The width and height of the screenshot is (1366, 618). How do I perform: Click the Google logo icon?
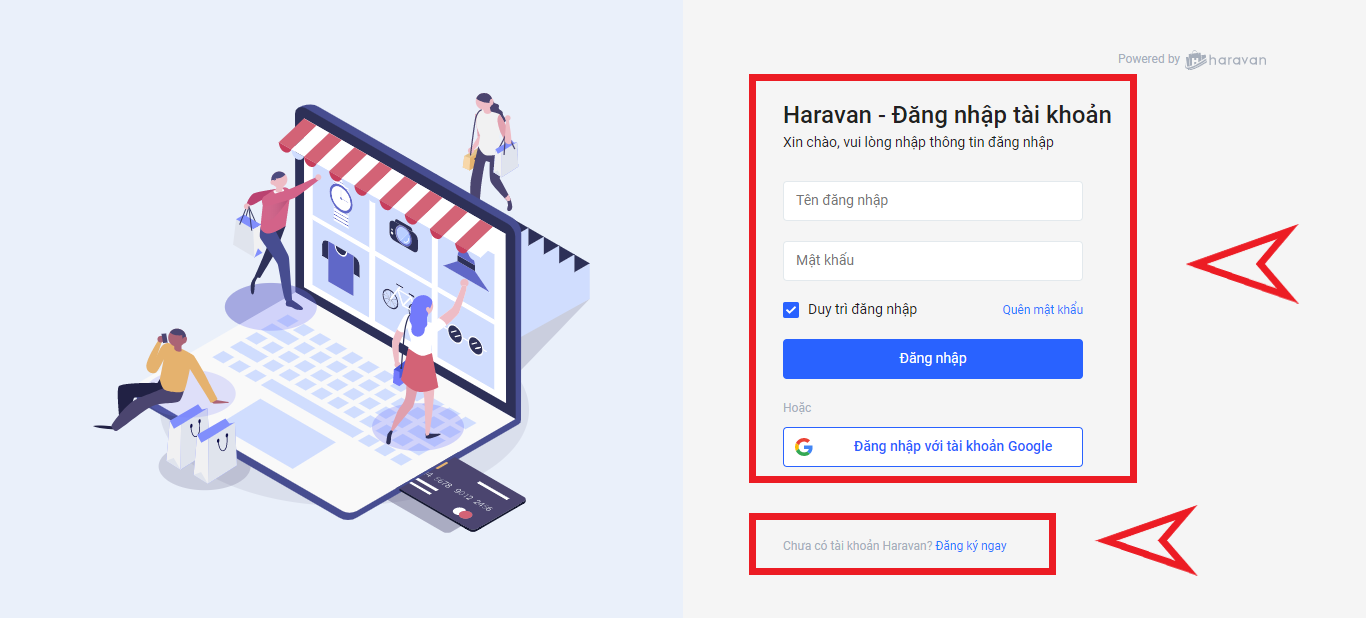(x=804, y=447)
